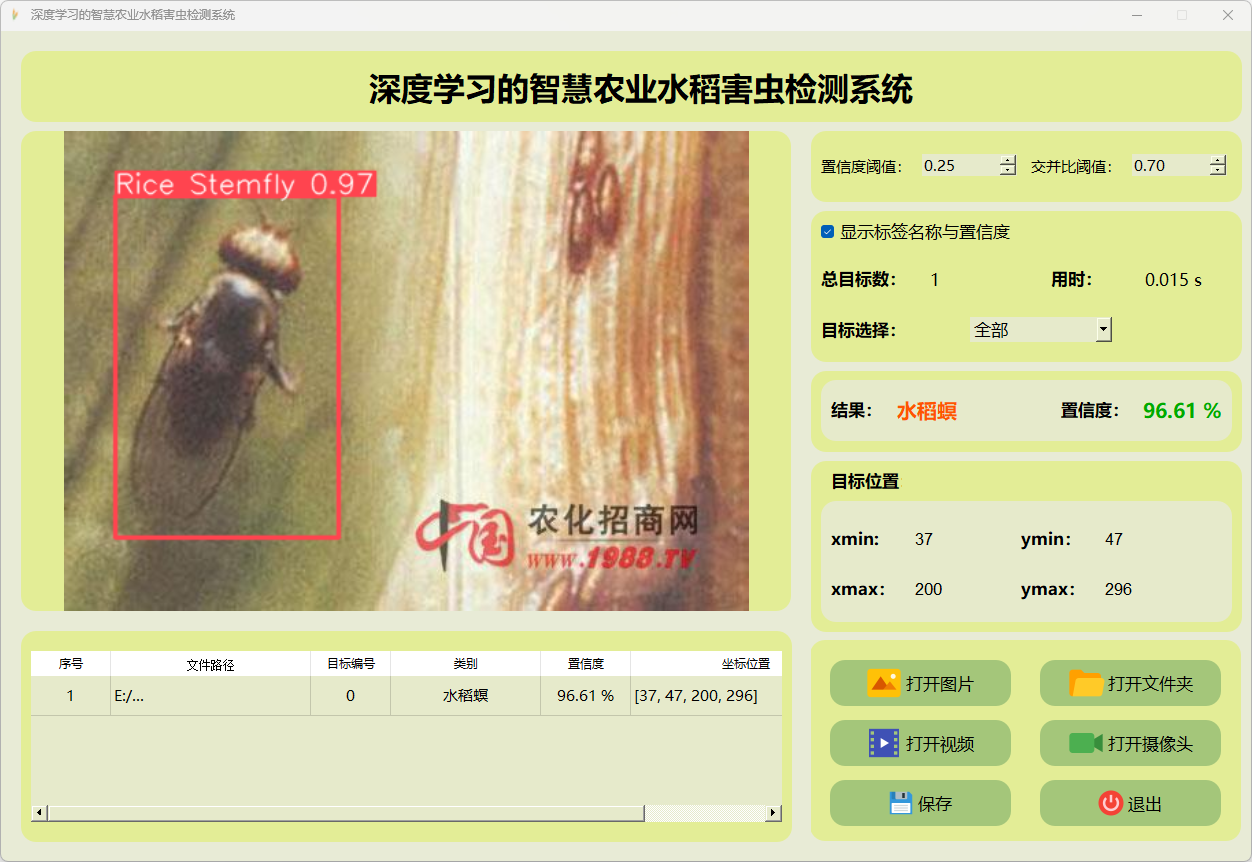Viewport: 1252px width, 862px height.
Task: Toggle 显示标签名称与置信度 checkbox
Action: coord(828,232)
